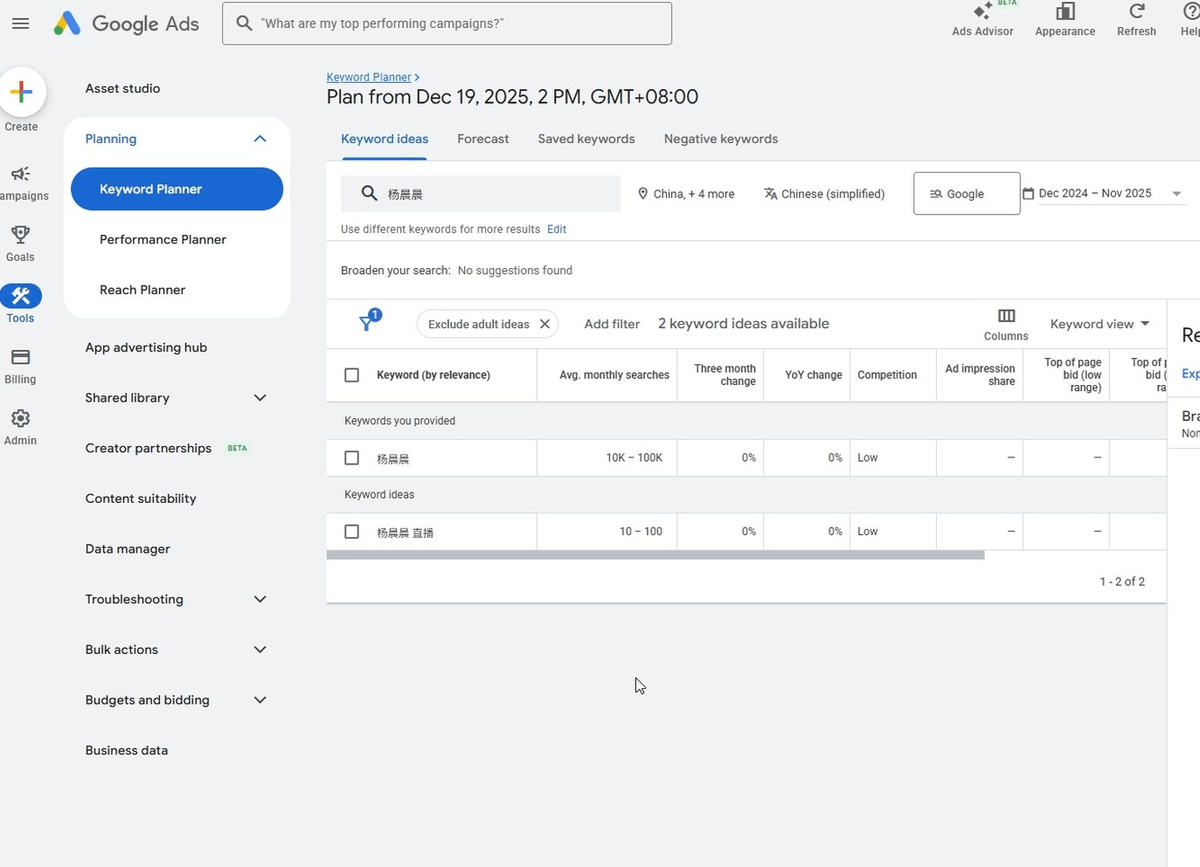Switch to the Keyword ideas tab
The image size is (1200, 867).
tap(385, 139)
